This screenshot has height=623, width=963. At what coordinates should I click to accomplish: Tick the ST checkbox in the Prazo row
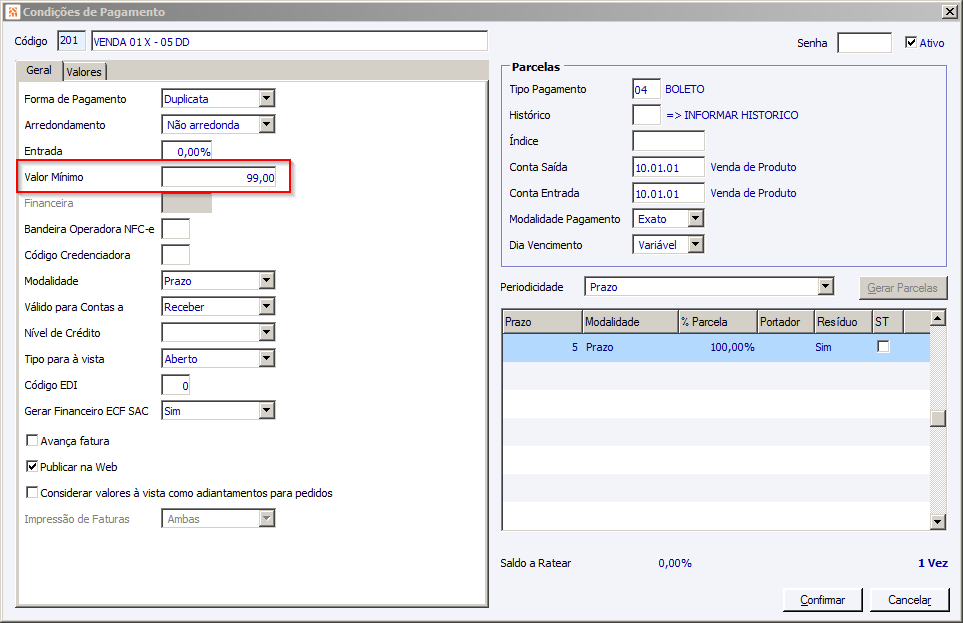click(x=883, y=347)
